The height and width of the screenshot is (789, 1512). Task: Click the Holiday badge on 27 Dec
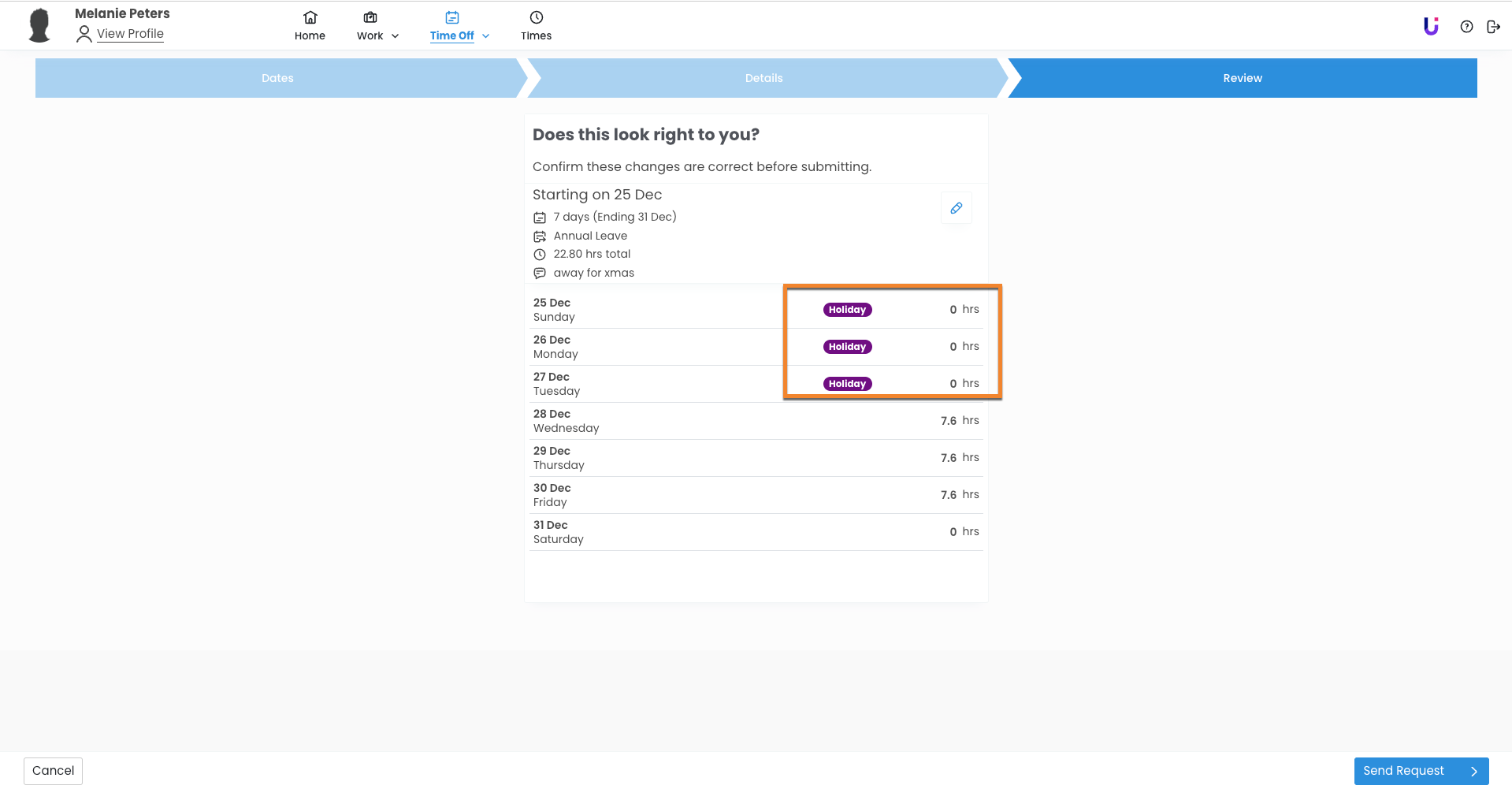(847, 384)
